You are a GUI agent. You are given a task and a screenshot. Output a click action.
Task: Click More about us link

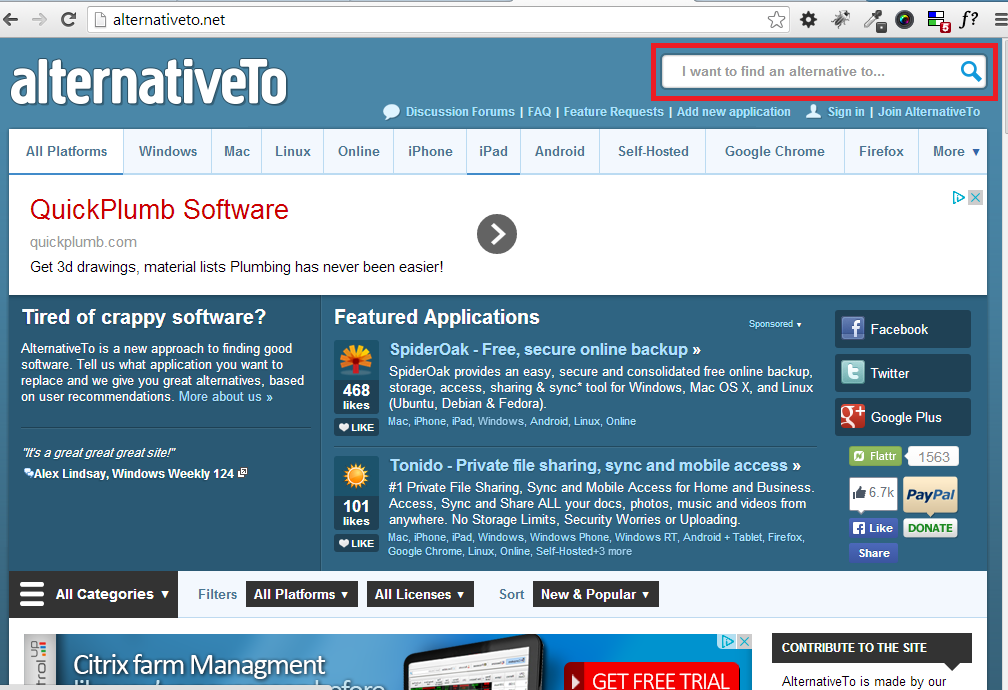coord(226,397)
